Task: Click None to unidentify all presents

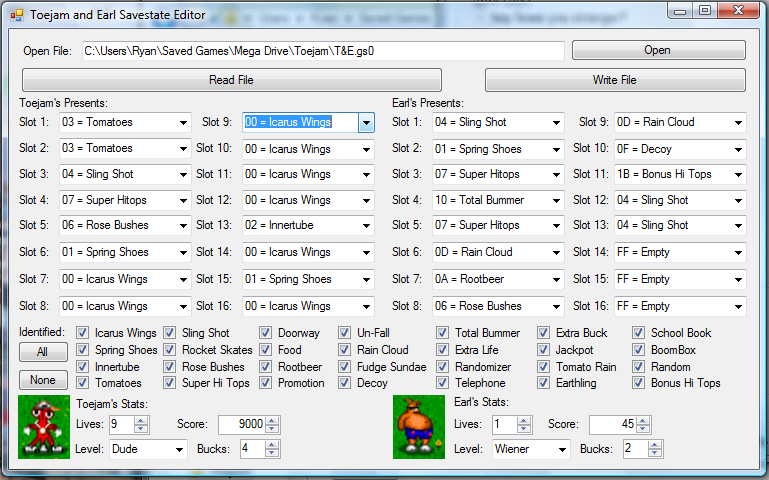Action: [43, 380]
